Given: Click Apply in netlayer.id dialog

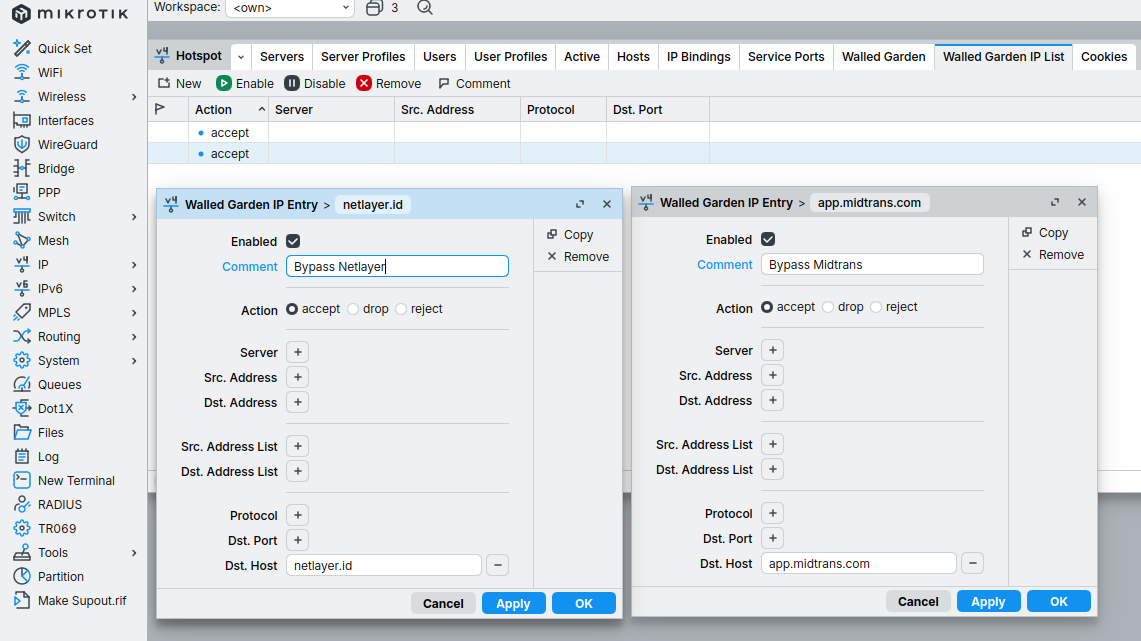Looking at the screenshot, I should point(513,603).
